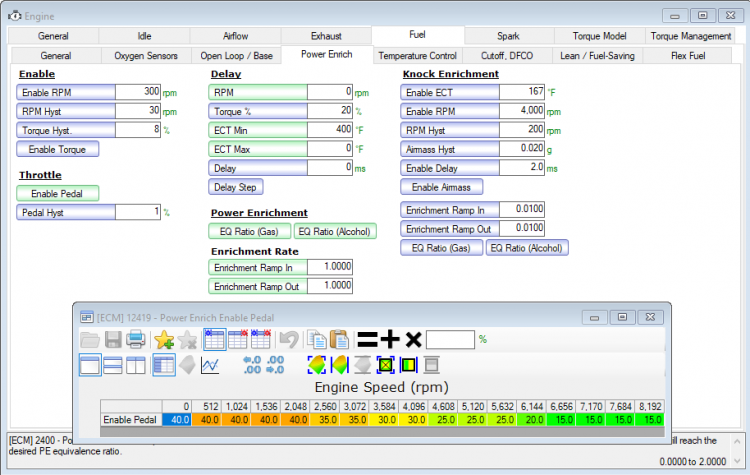
Task: Open Knock Enrichment EQ Ratio (Gas) button
Action: click(441, 248)
